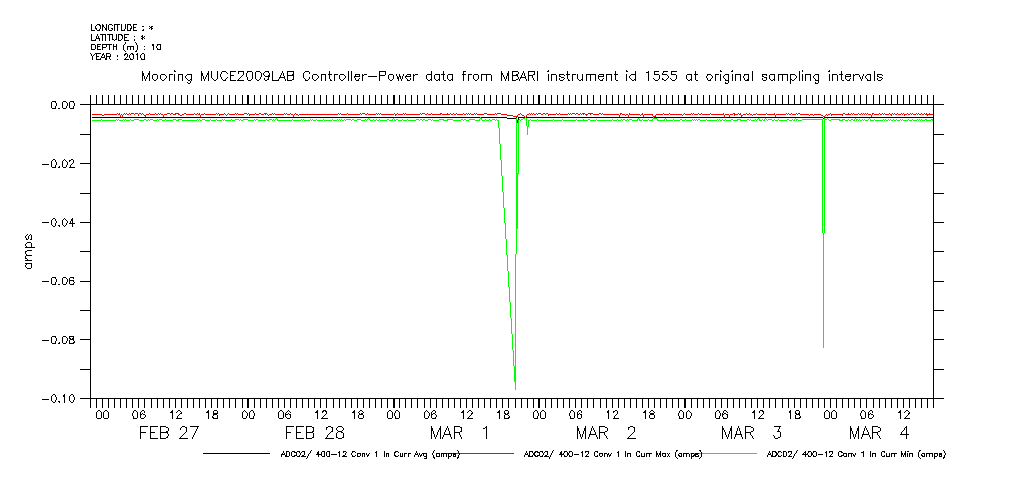Click the "amps" y-axis label
The image size is (1009, 504).
click(29, 251)
